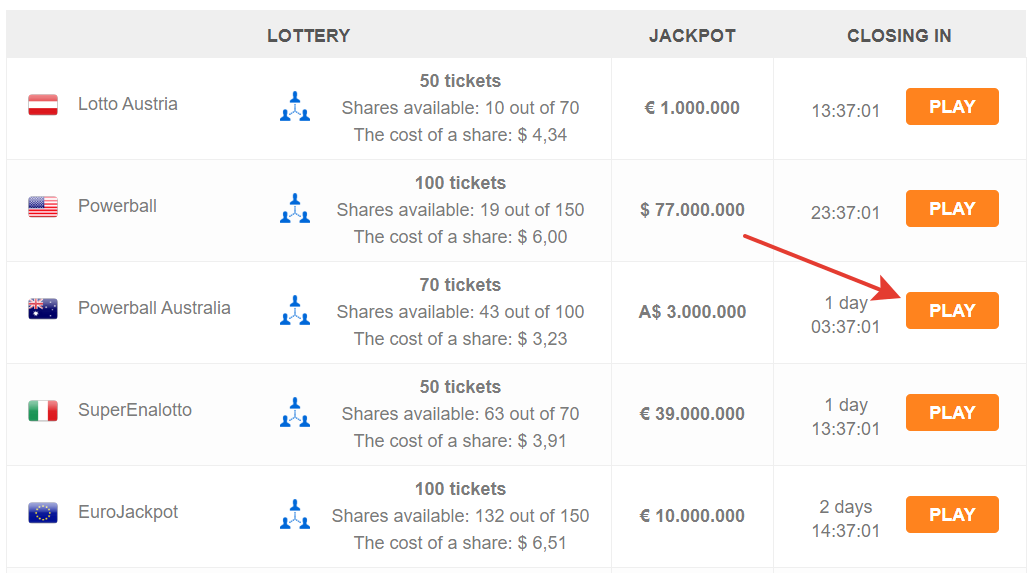Click the JACKPOT column header
Image resolution: width=1035 pixels, height=573 pixels.
[x=692, y=36]
